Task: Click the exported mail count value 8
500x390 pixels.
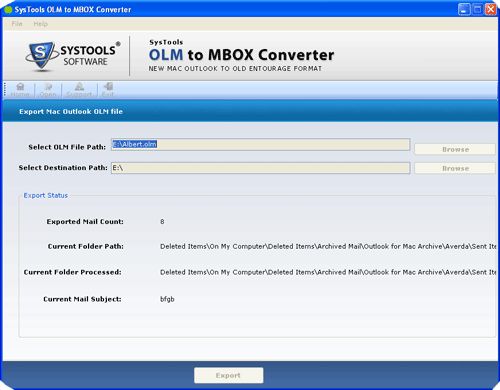Action: coord(162,222)
